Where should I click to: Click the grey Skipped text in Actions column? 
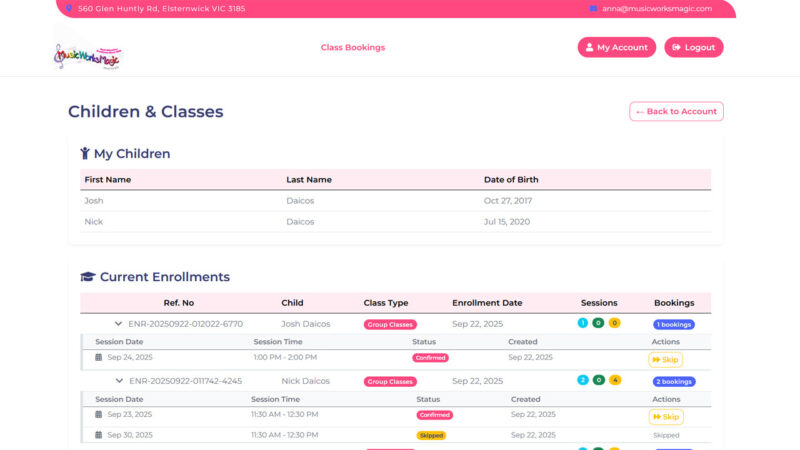[x=666, y=435]
